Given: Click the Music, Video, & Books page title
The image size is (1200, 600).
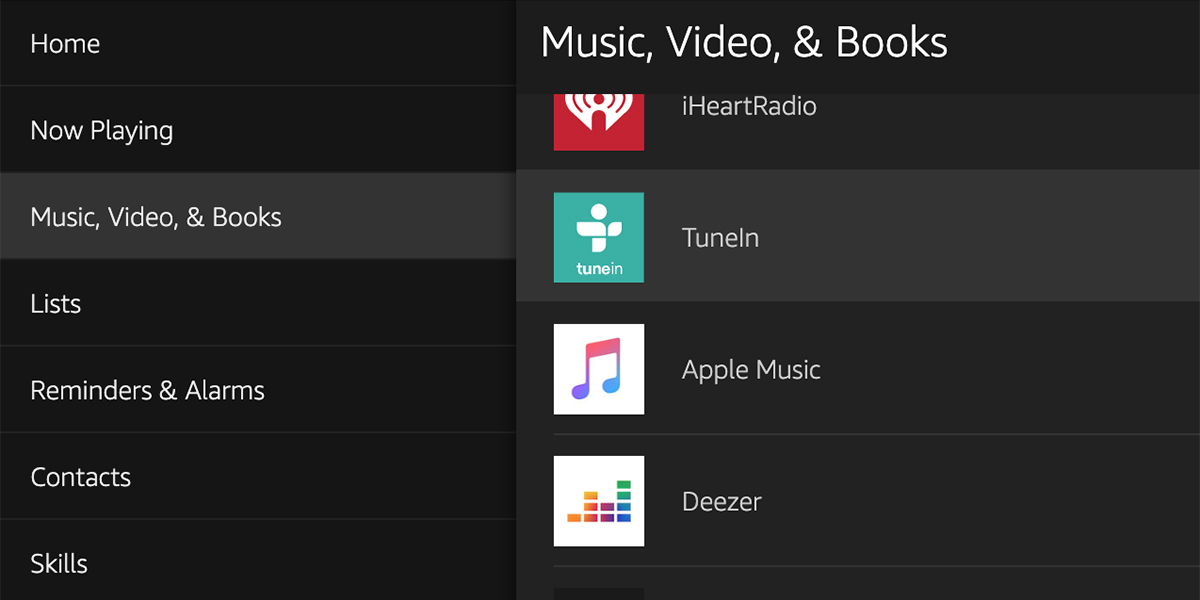Looking at the screenshot, I should coord(744,42).
